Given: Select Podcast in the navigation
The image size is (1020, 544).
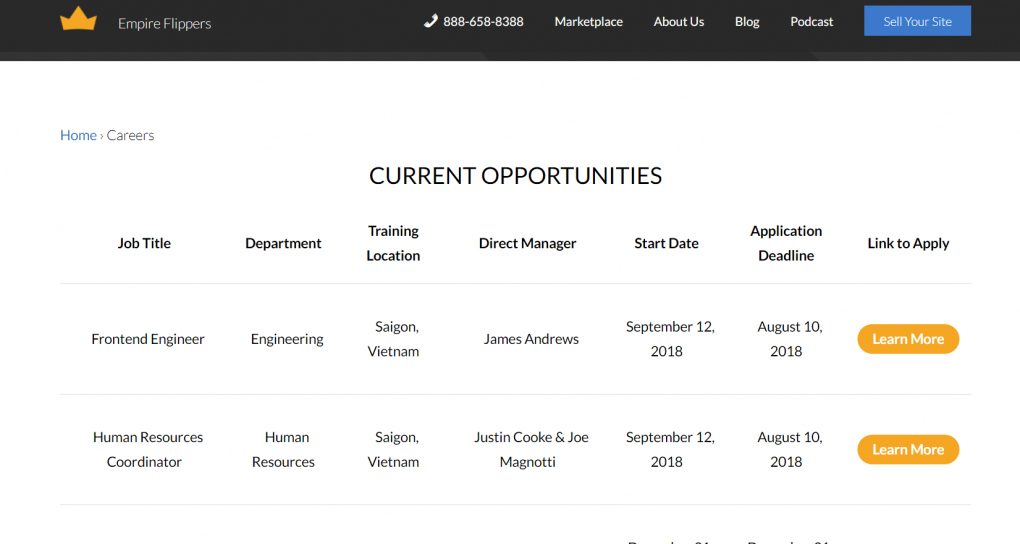Looking at the screenshot, I should click(811, 21).
